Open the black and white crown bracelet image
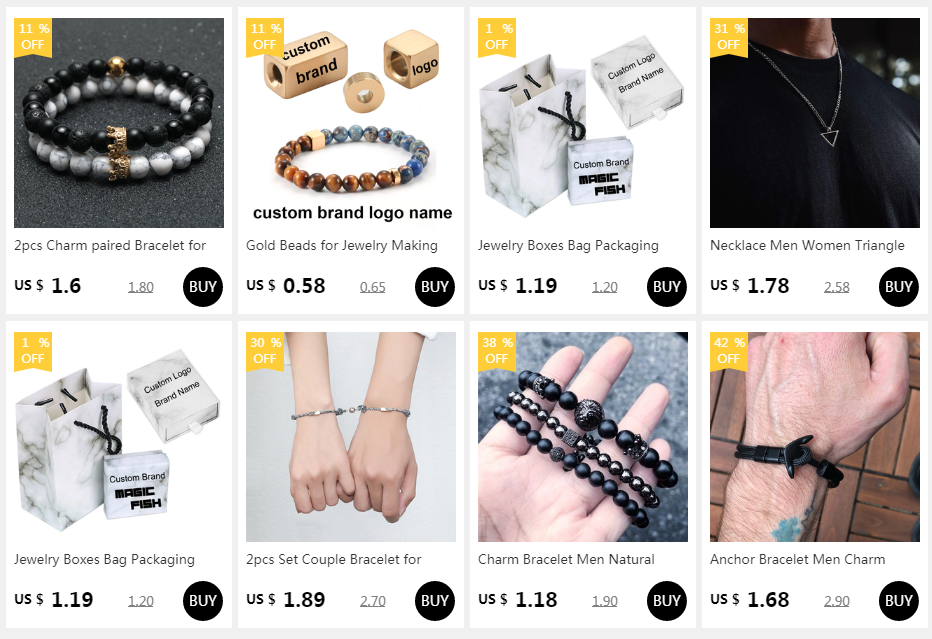This screenshot has height=639, width=932. (119, 122)
